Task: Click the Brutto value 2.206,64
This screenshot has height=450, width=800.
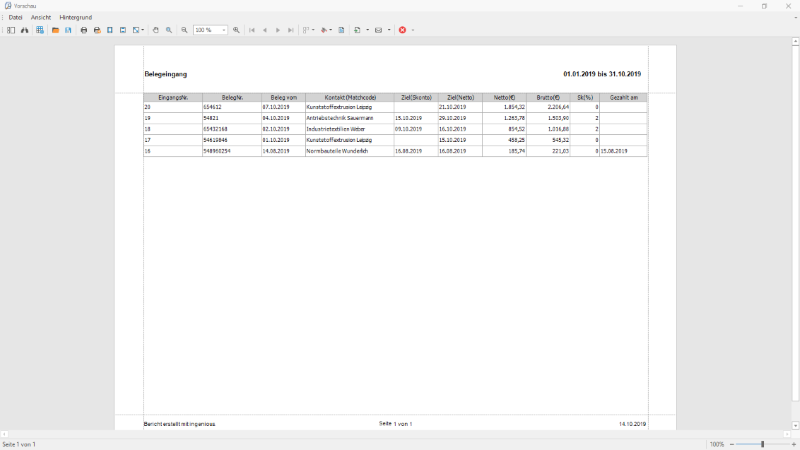Action: click(558, 107)
